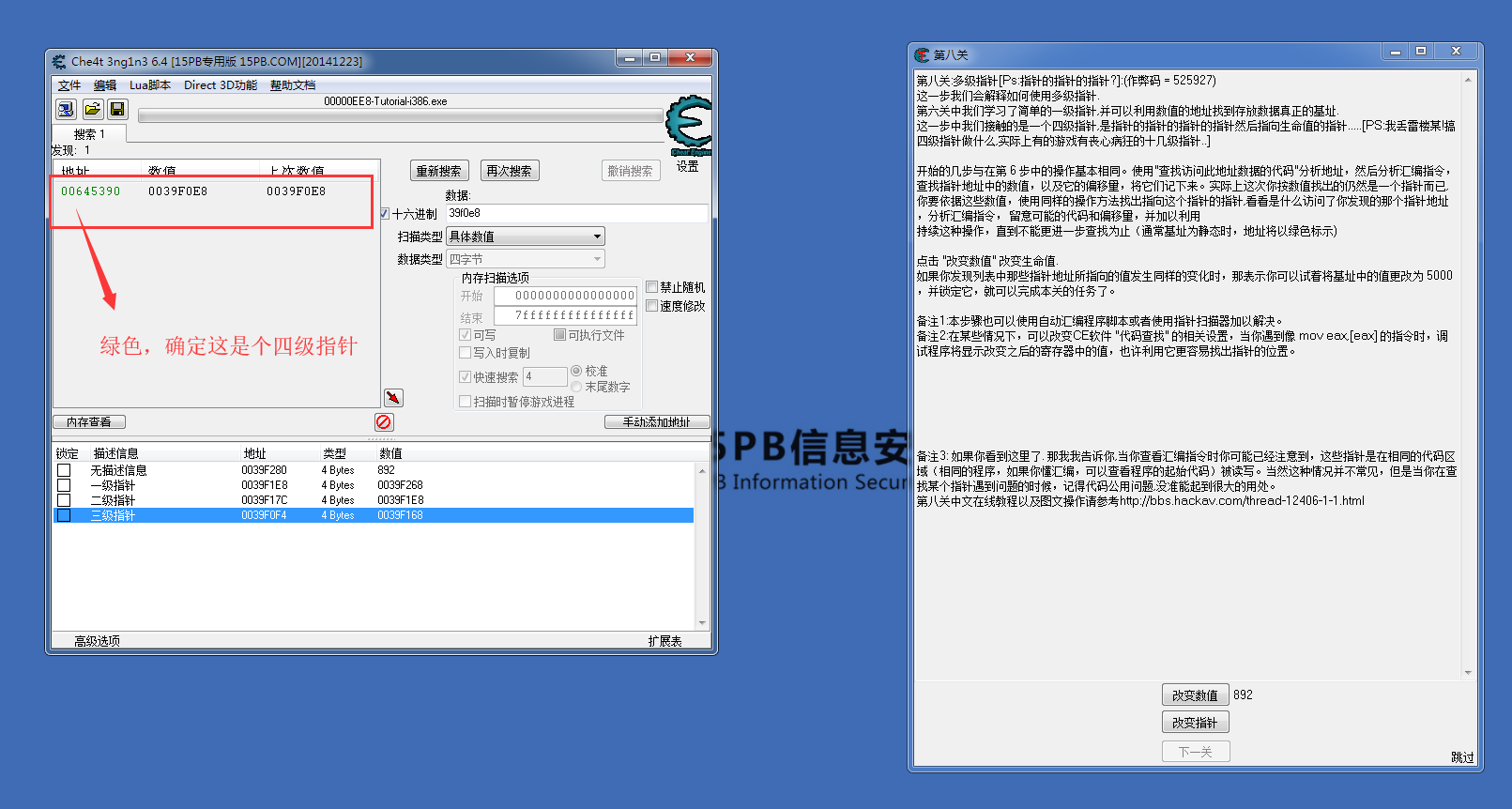The height and width of the screenshot is (809, 1512).
Task: Click the red clear-list icon
Action: 384,422
